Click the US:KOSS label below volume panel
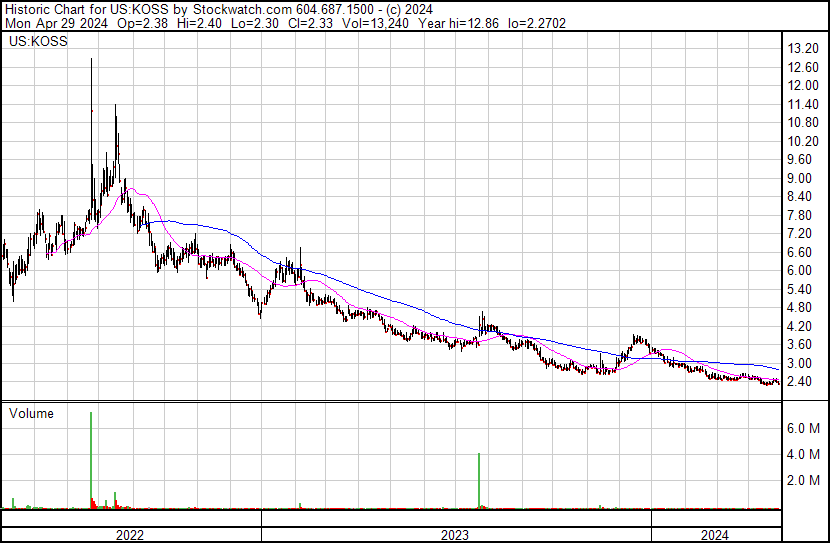This screenshot has width=830, height=543. pos(32,519)
